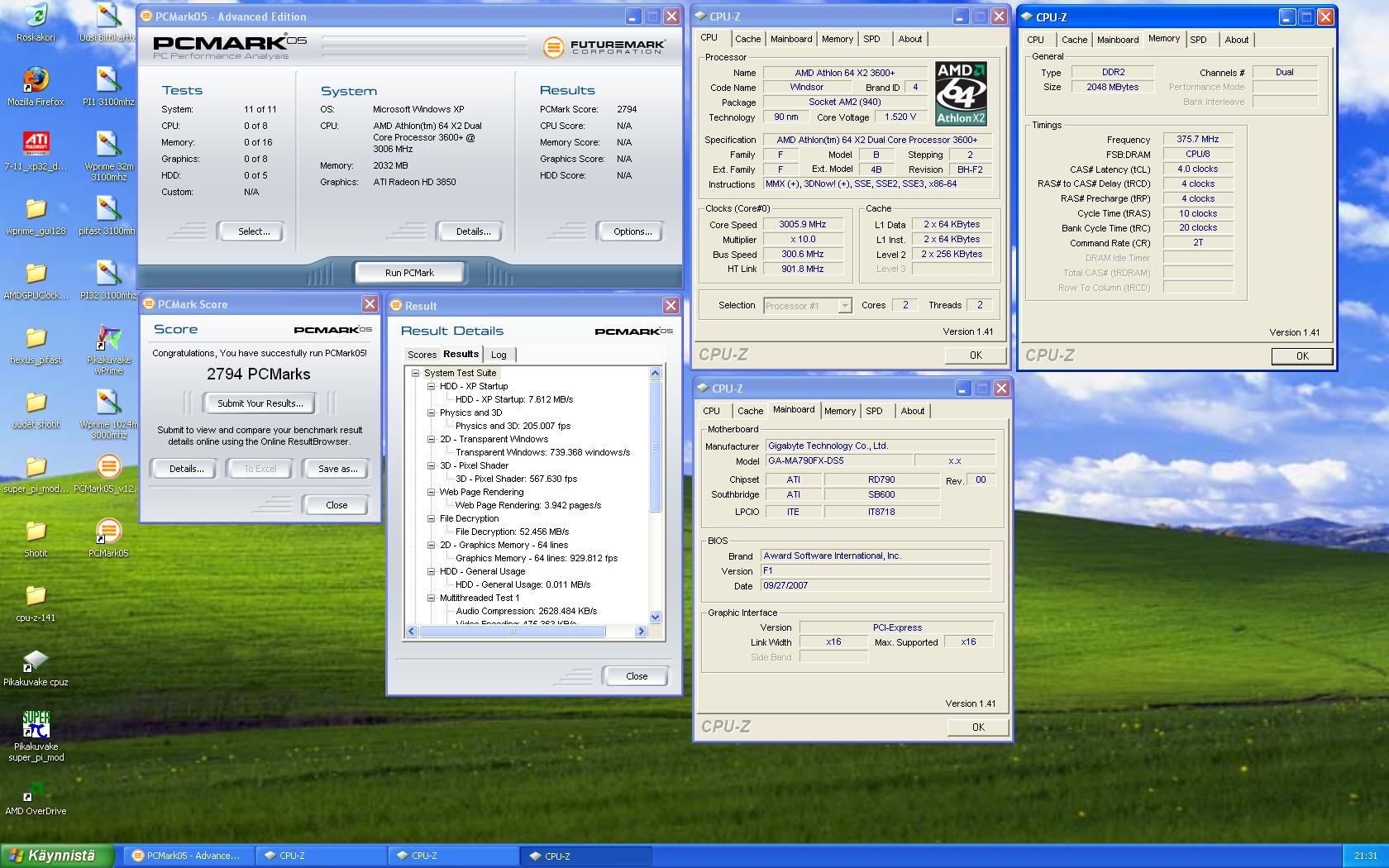Click the result tree scroll down arrow
Screen dimensions: 1389x868
[656, 618]
